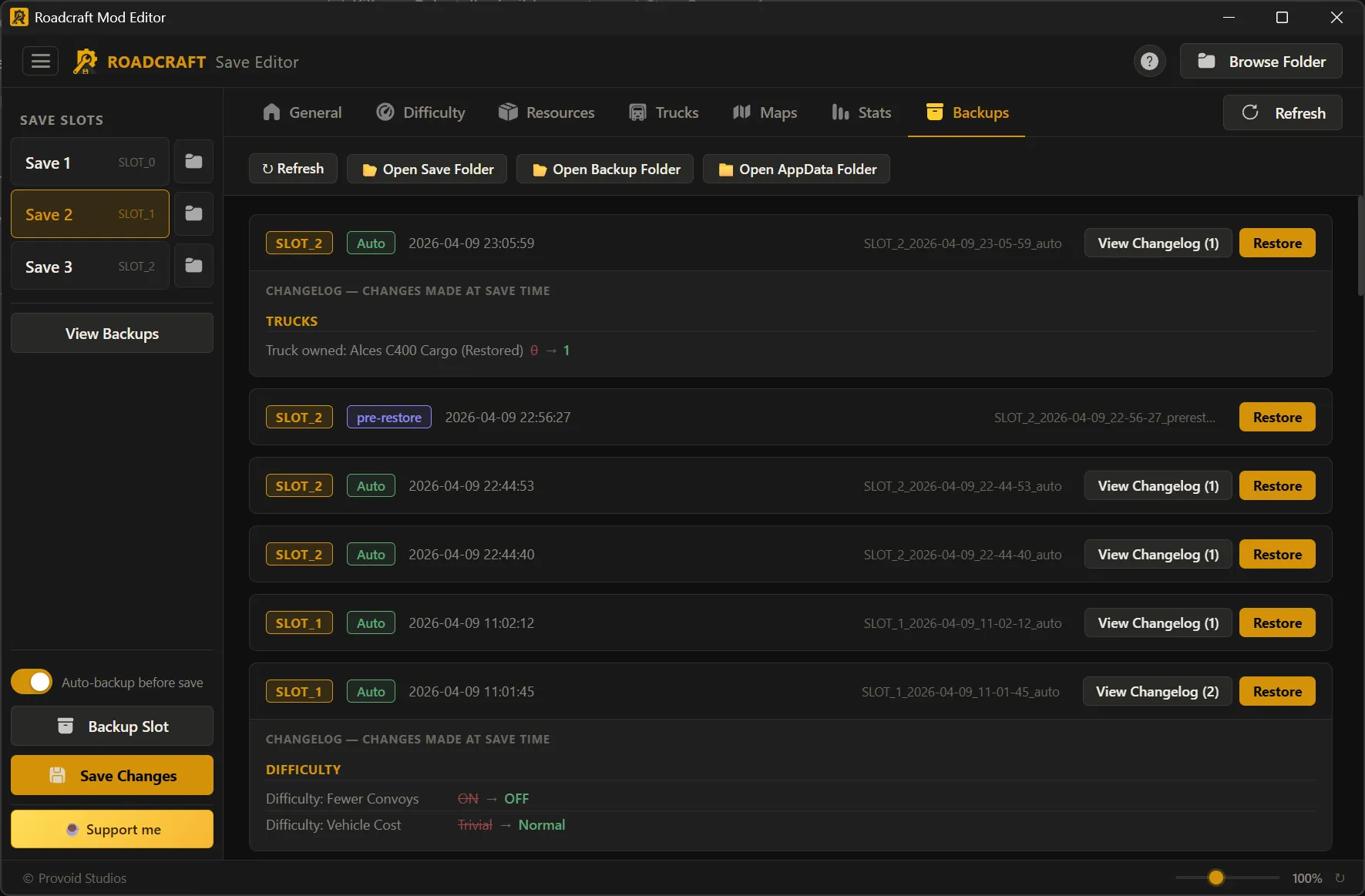Click Open Save Folder
The width and height of the screenshot is (1365, 896).
427,169
